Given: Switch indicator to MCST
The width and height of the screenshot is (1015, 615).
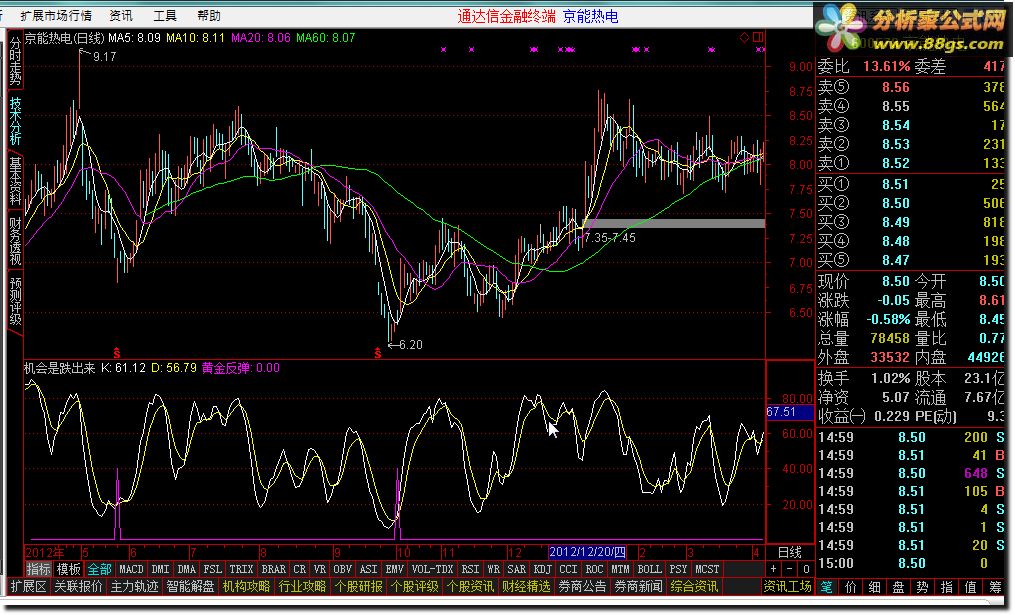Looking at the screenshot, I should click(707, 569).
